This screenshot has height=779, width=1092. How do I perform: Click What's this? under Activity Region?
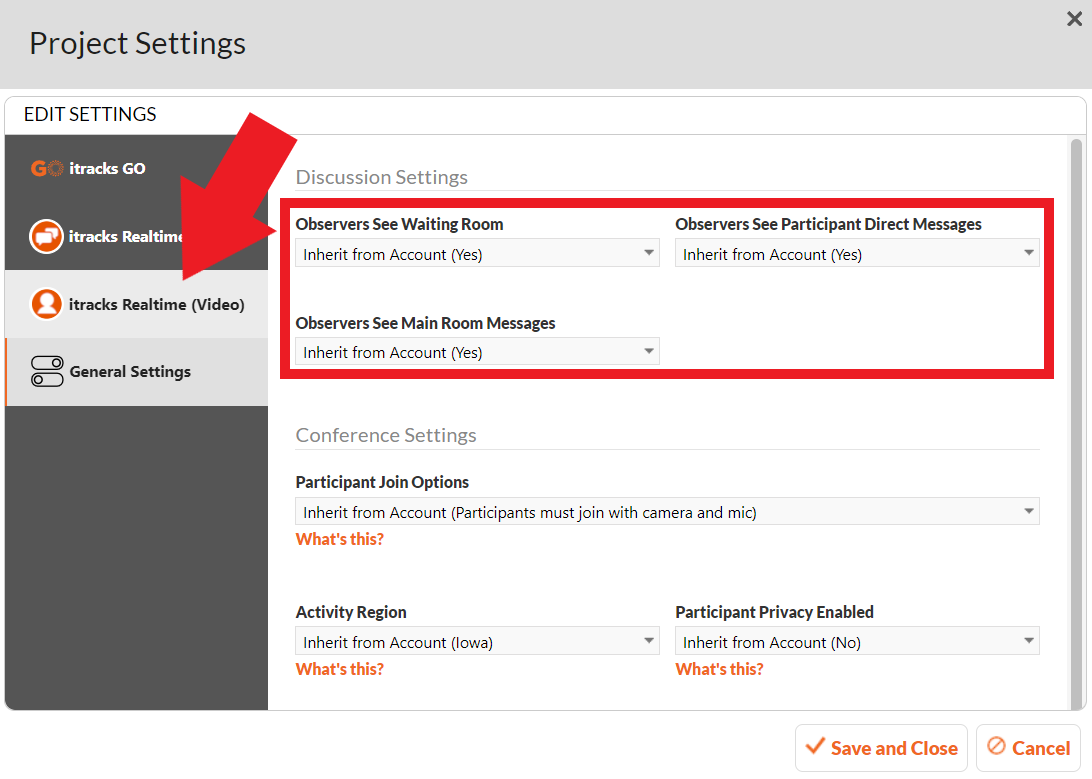point(339,669)
